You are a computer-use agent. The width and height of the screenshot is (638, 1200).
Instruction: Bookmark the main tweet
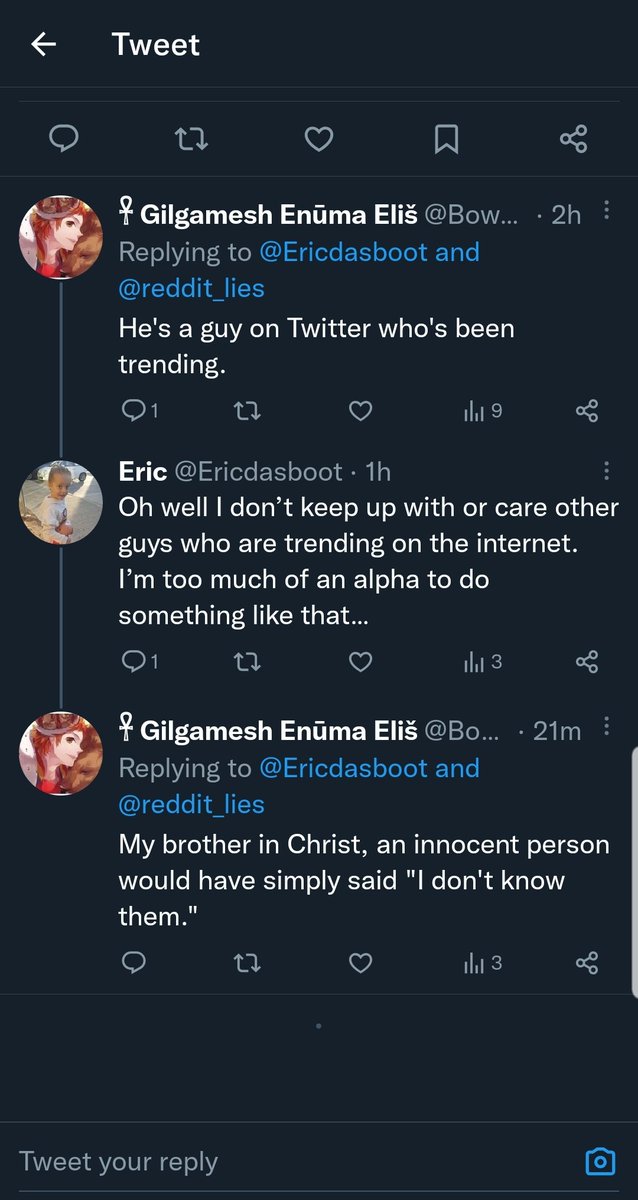(446, 139)
